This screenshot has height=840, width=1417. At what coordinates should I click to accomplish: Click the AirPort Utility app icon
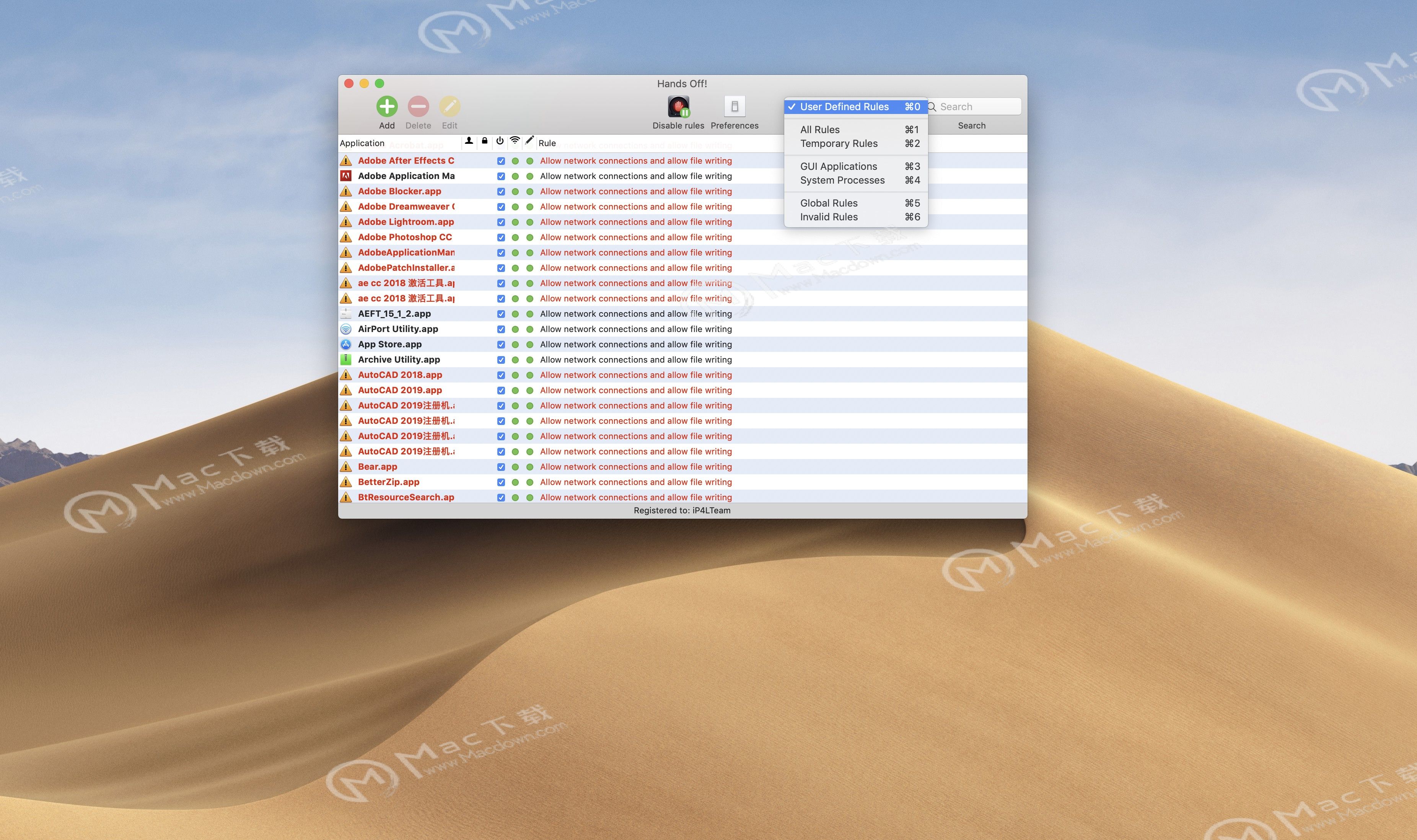(x=346, y=329)
